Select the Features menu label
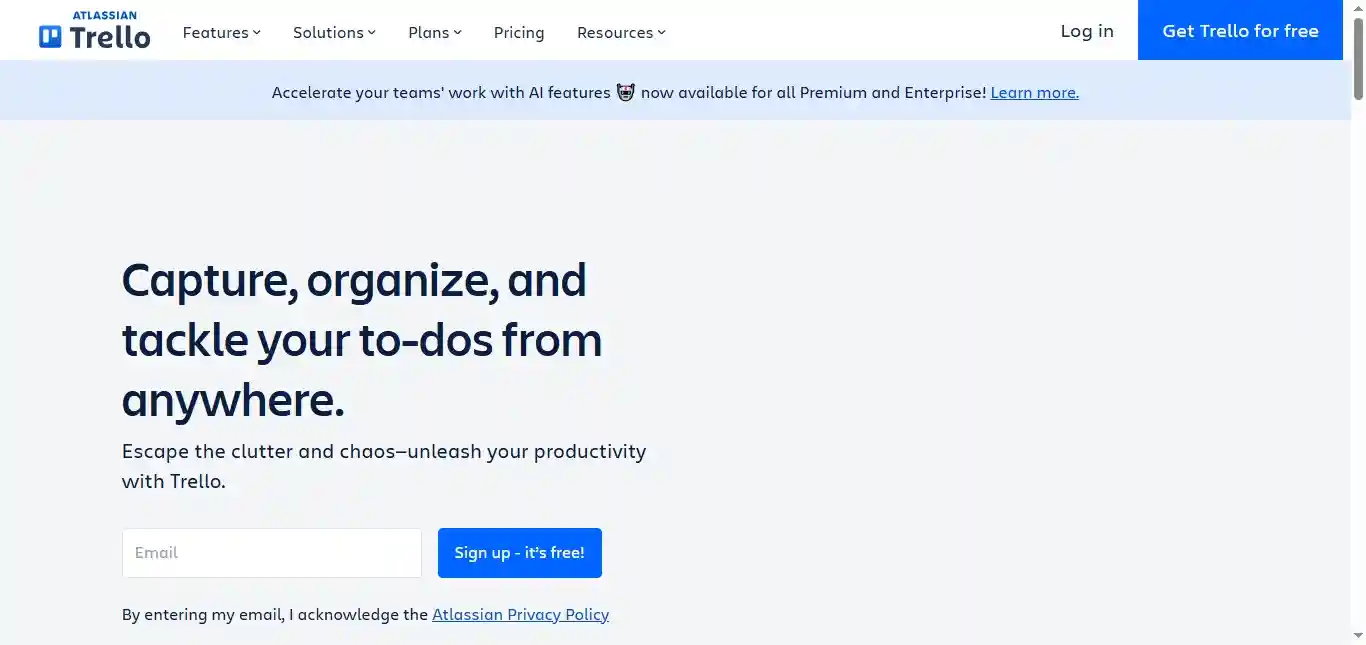 (x=215, y=33)
